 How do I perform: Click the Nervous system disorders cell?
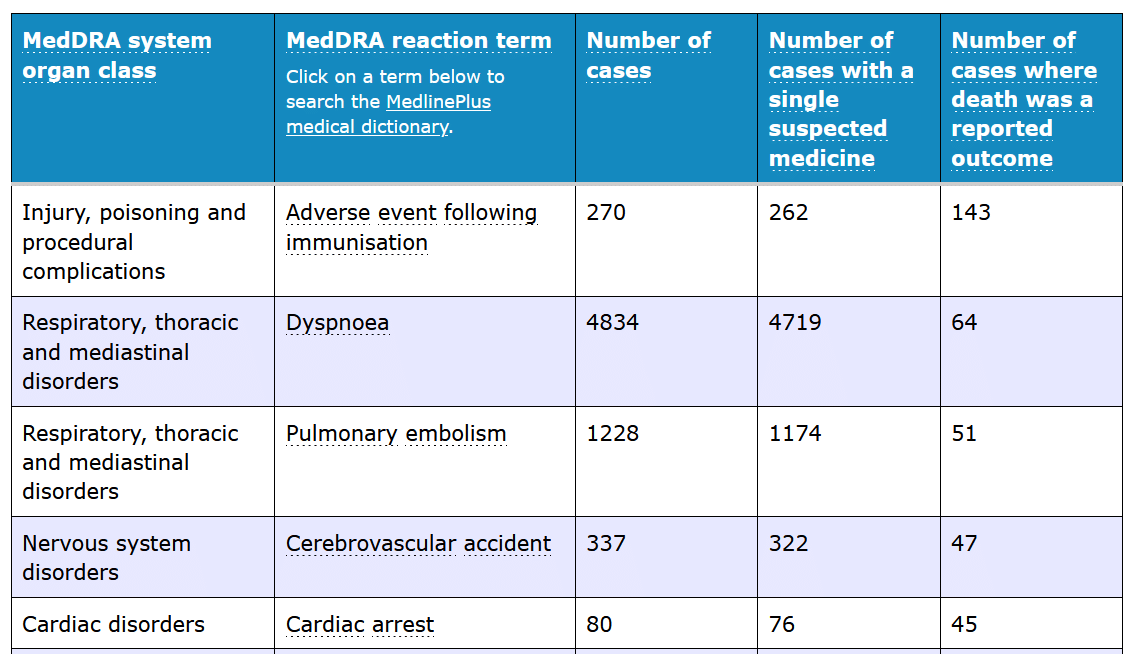point(106,558)
